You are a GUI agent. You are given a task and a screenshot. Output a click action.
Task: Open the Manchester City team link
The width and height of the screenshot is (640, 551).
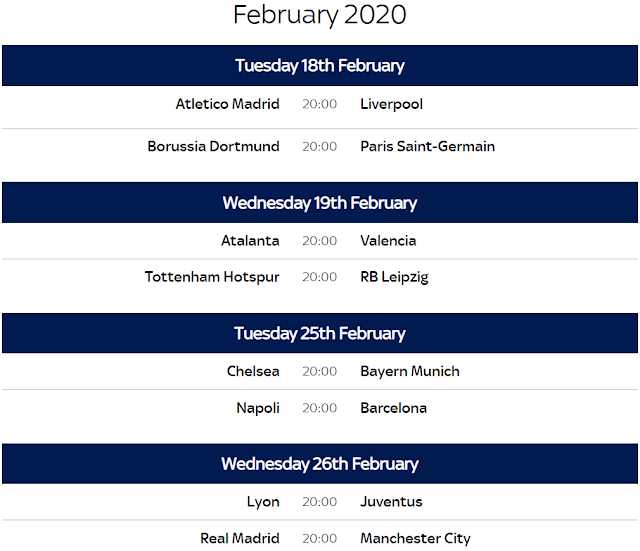tap(415, 539)
